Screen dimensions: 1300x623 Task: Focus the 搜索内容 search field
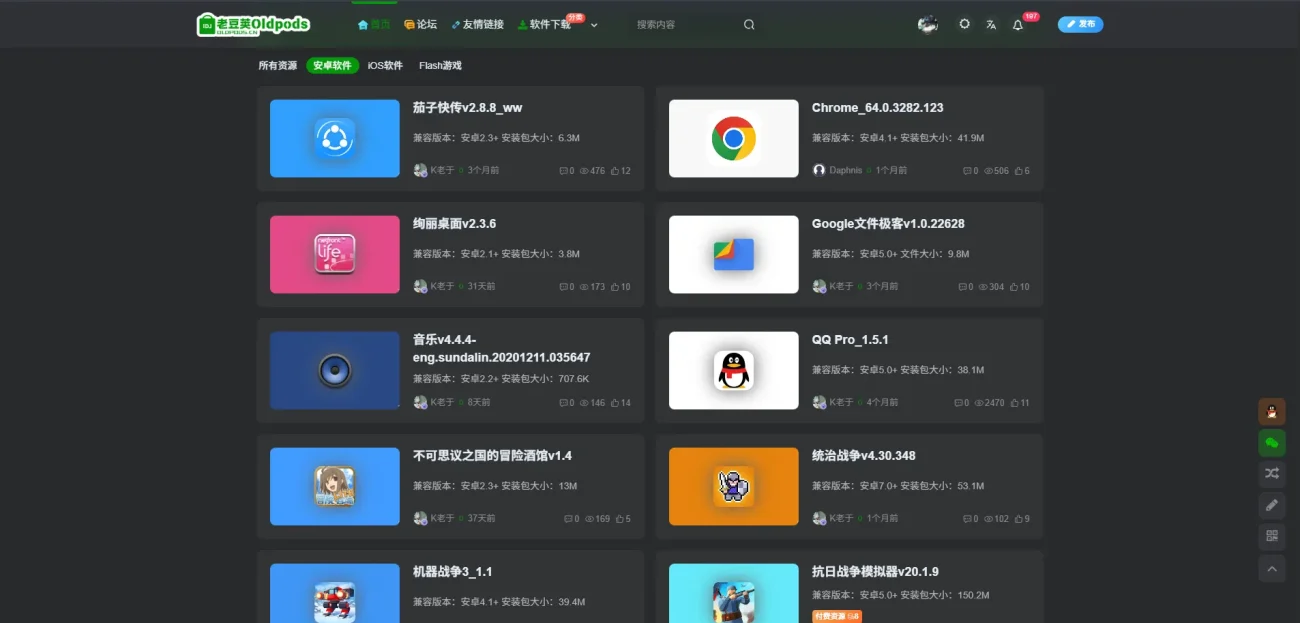(685, 24)
